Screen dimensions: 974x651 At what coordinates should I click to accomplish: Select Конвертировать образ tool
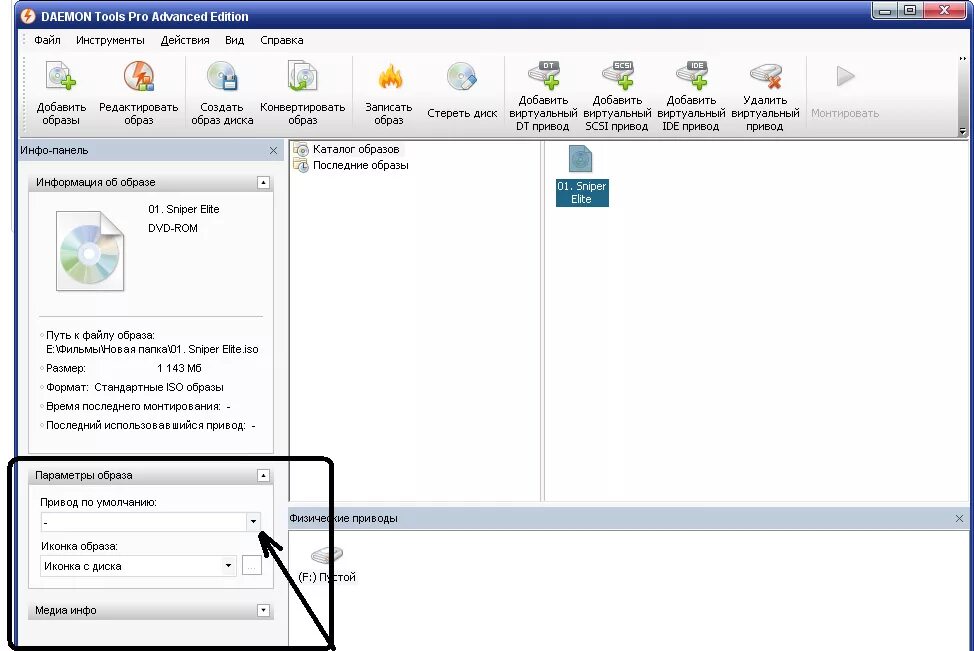303,76
